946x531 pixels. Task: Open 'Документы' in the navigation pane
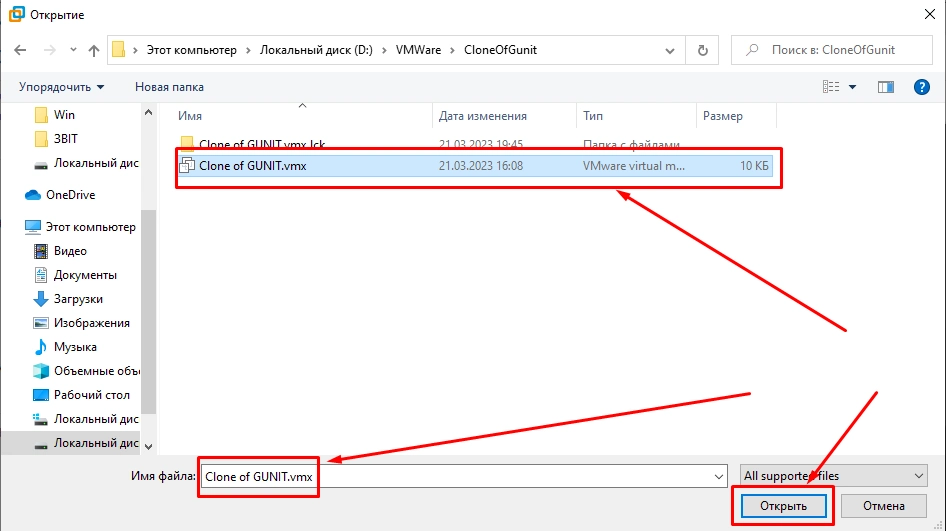(85, 275)
